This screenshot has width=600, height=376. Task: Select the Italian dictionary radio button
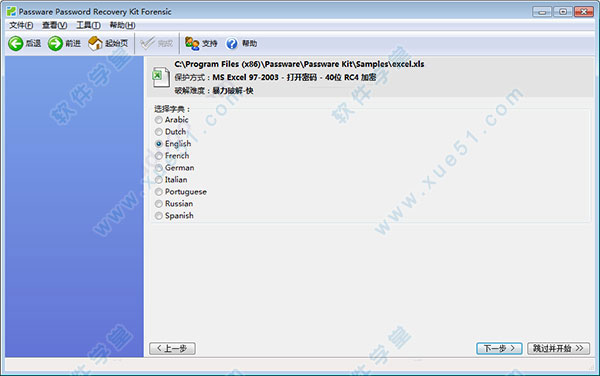159,180
